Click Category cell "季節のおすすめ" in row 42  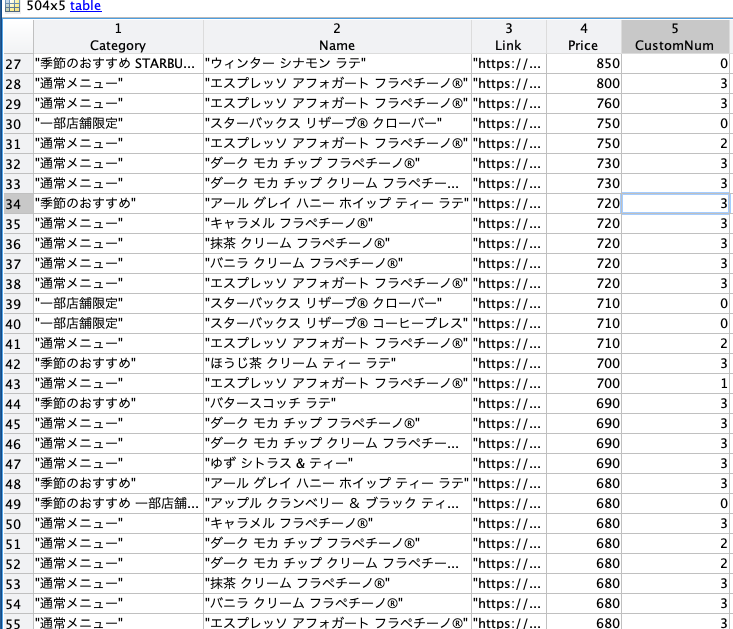pyautogui.click(x=118, y=364)
